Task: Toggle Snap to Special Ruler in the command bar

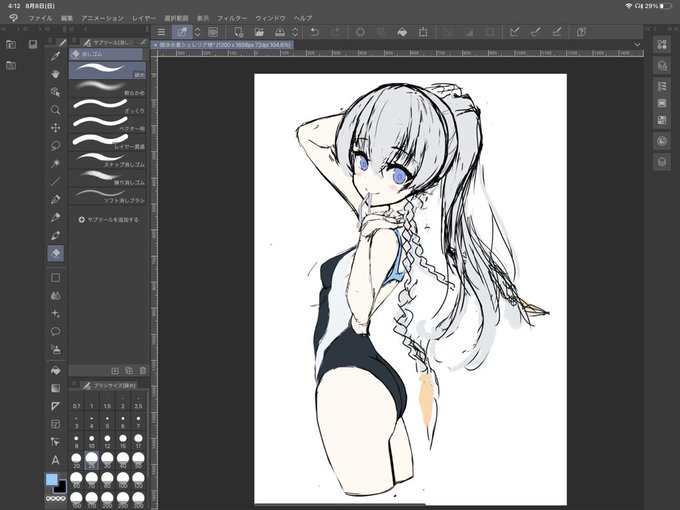Action: [536, 32]
